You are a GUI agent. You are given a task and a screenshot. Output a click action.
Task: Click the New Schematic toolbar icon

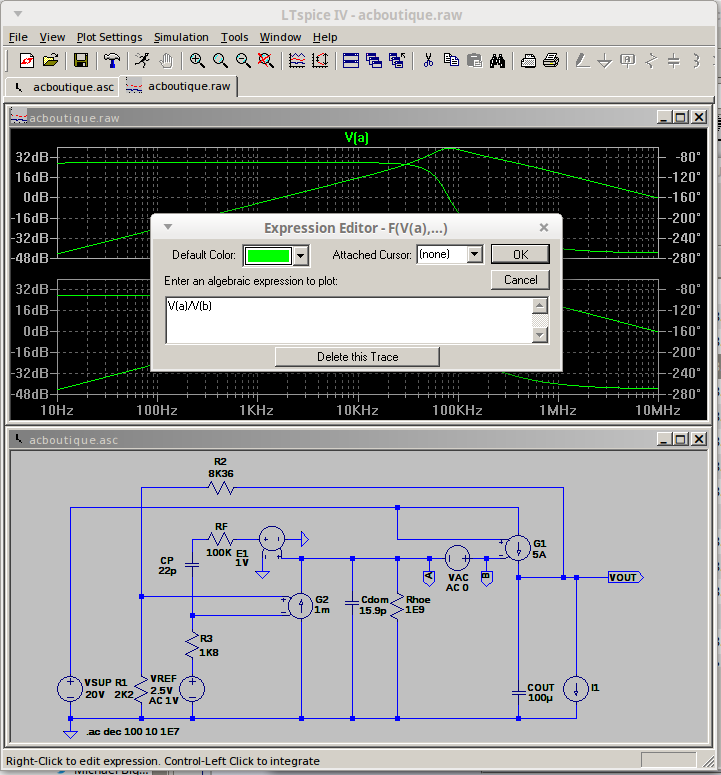click(27, 61)
